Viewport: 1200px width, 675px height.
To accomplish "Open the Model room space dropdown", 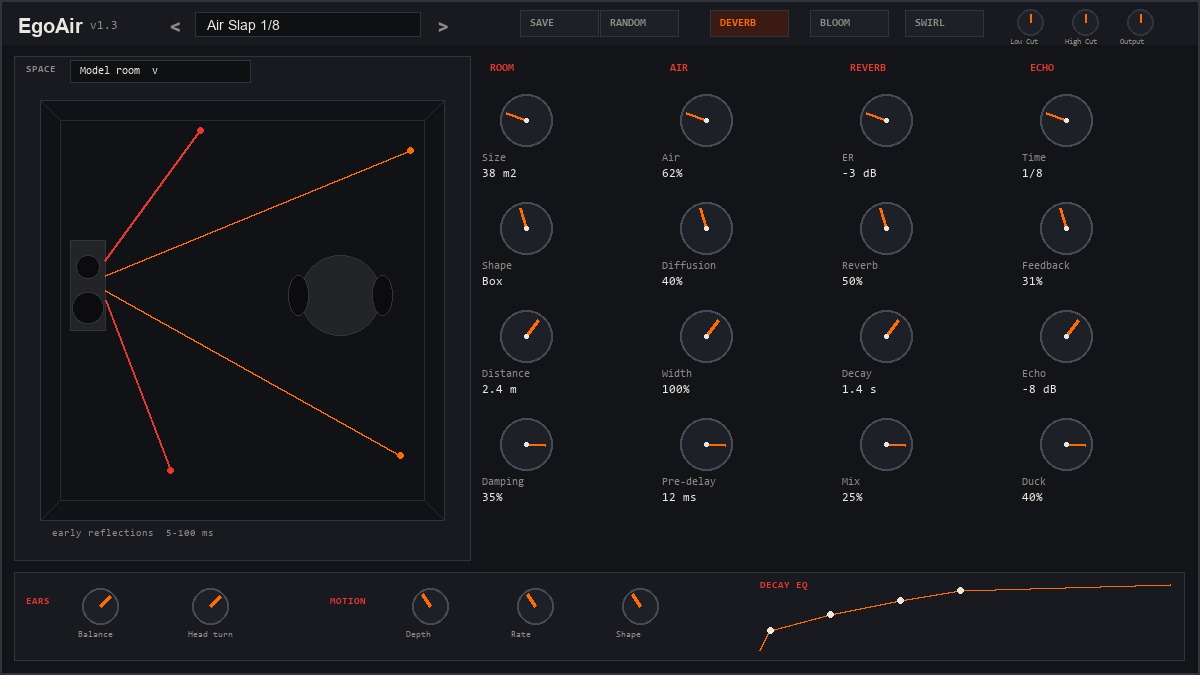I will pyautogui.click(x=160, y=71).
